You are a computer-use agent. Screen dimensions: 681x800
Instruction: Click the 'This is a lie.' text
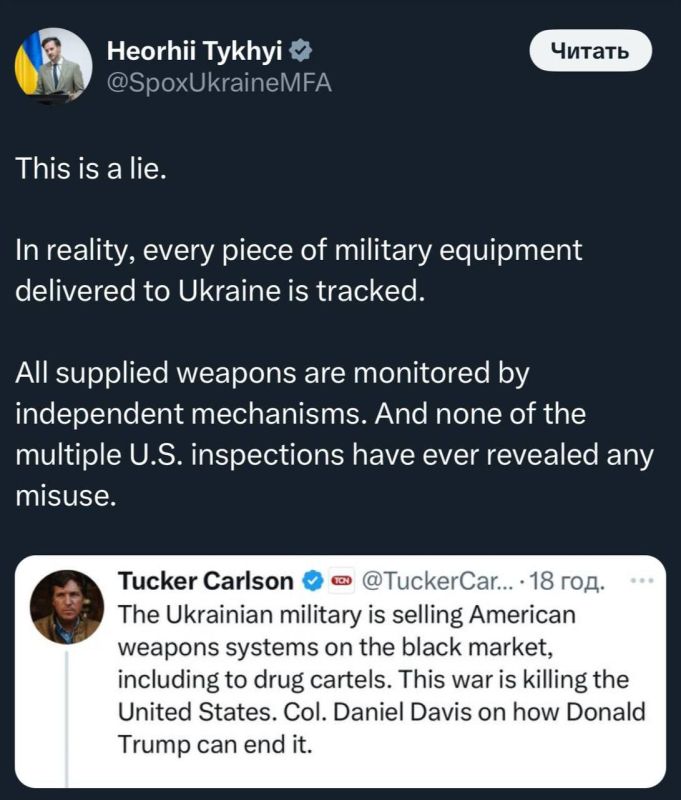(x=91, y=168)
